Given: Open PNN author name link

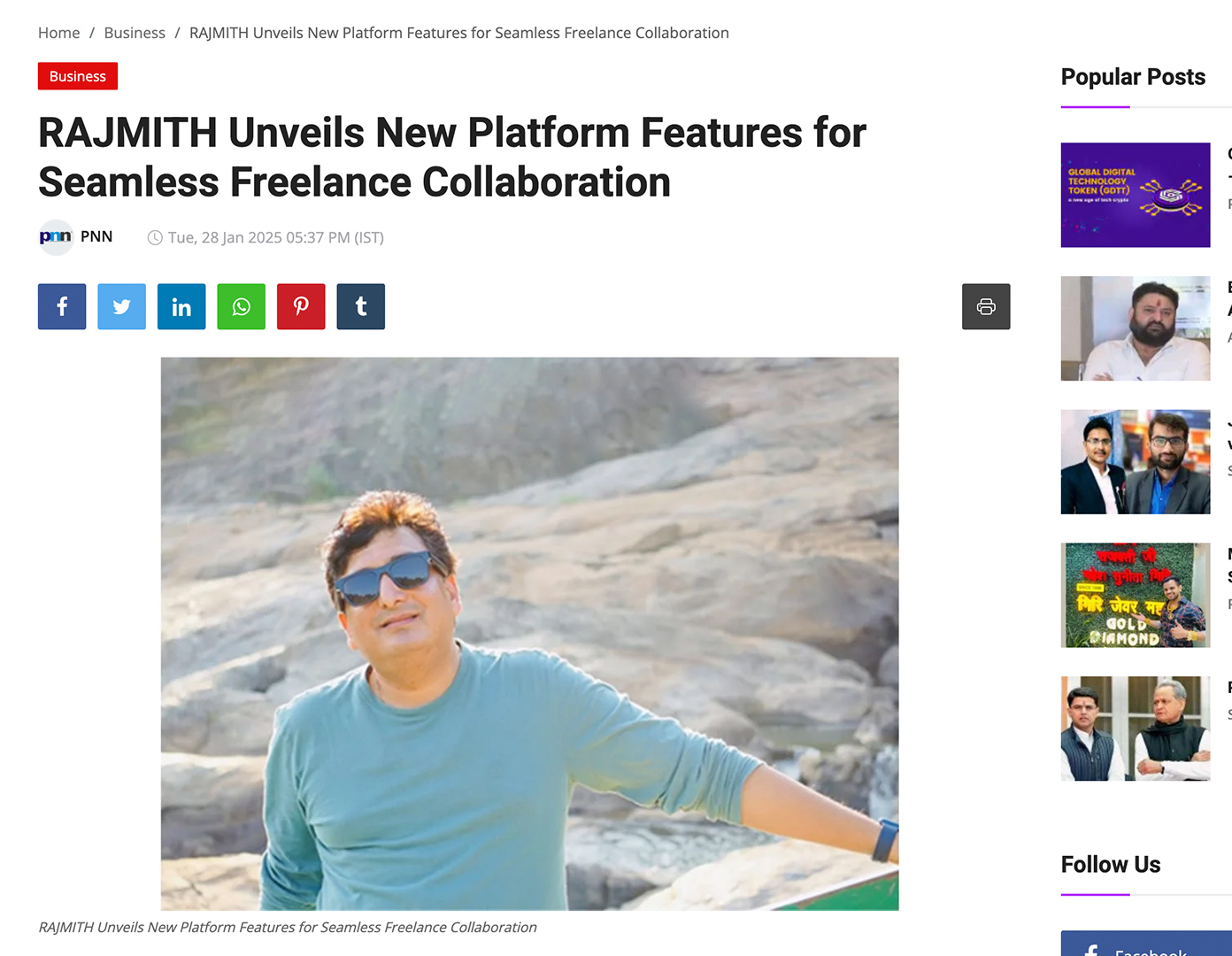Looking at the screenshot, I should [96, 236].
